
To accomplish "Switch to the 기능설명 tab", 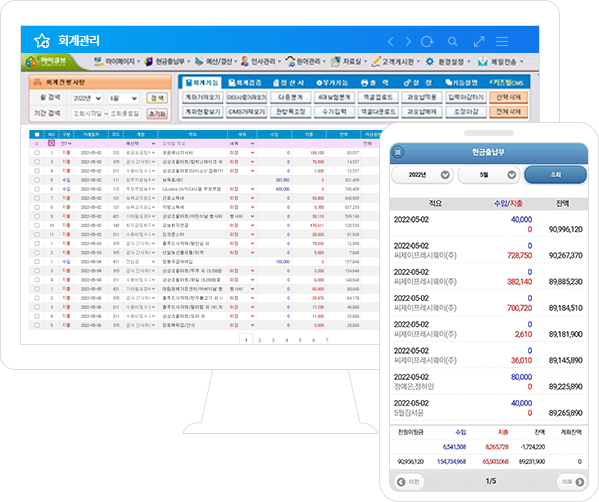I will click(461, 83).
